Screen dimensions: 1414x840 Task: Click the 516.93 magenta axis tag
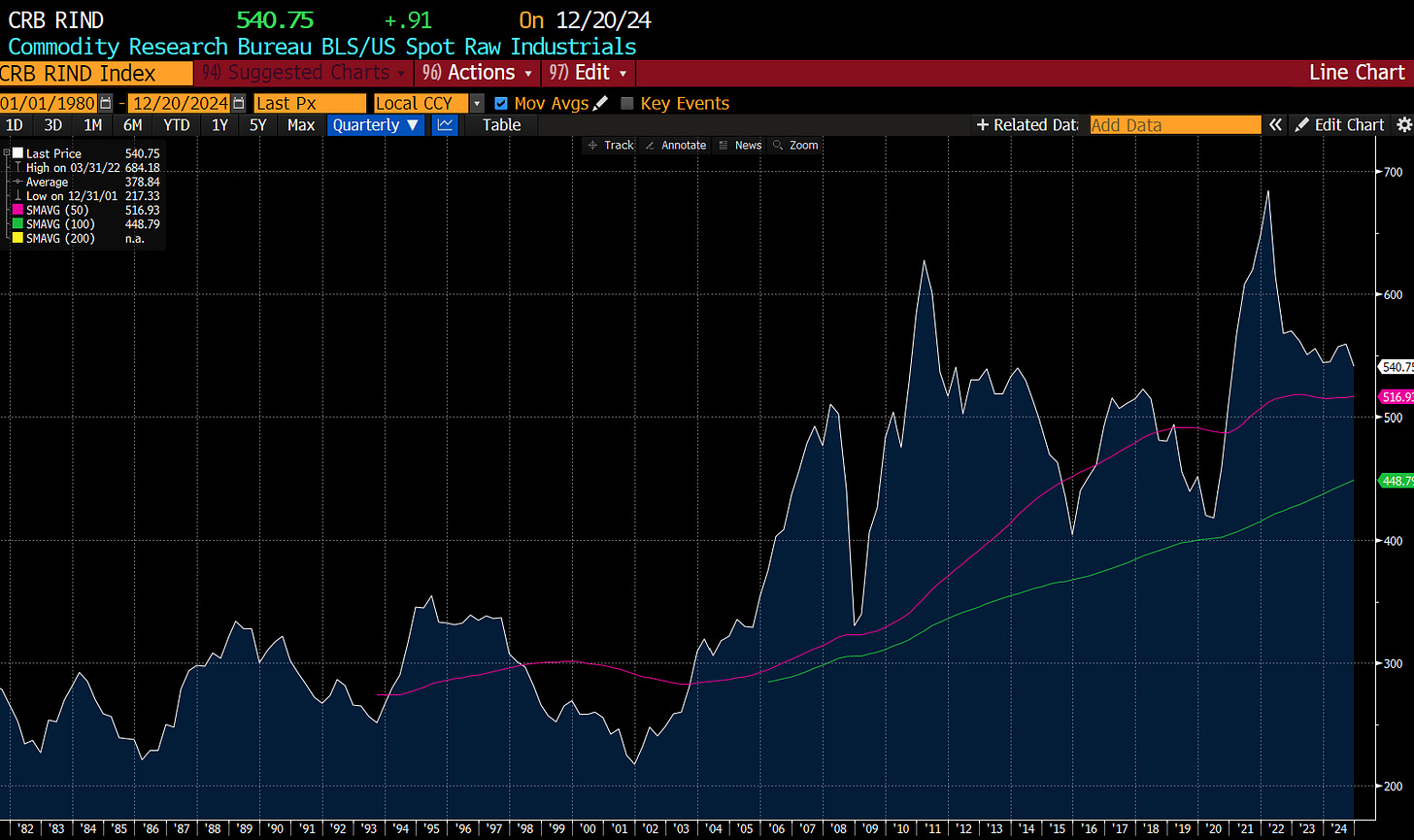pos(1397,396)
